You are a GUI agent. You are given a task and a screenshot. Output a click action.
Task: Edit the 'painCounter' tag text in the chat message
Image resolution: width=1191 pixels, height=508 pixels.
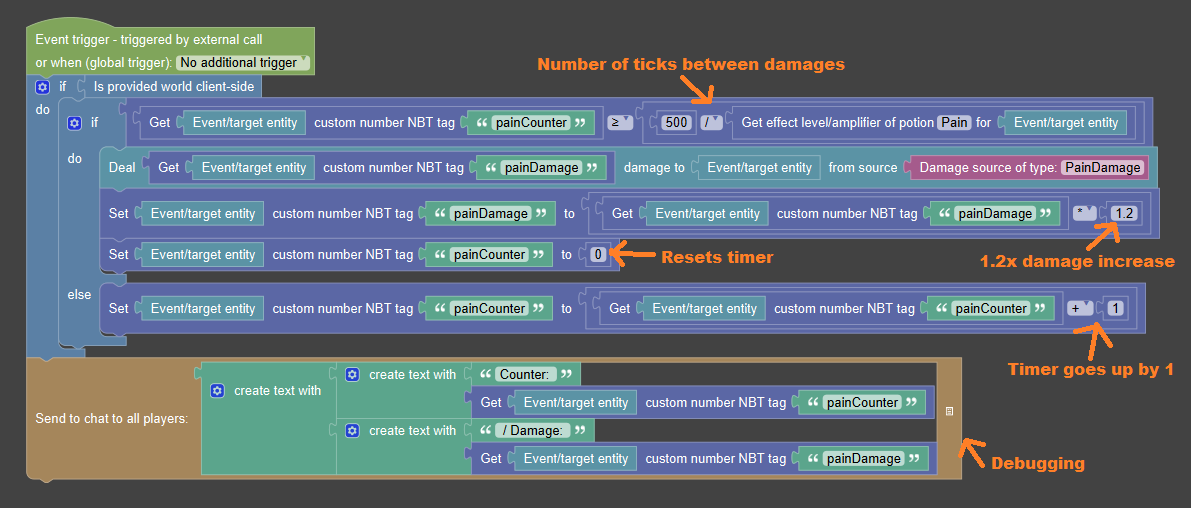coord(863,402)
